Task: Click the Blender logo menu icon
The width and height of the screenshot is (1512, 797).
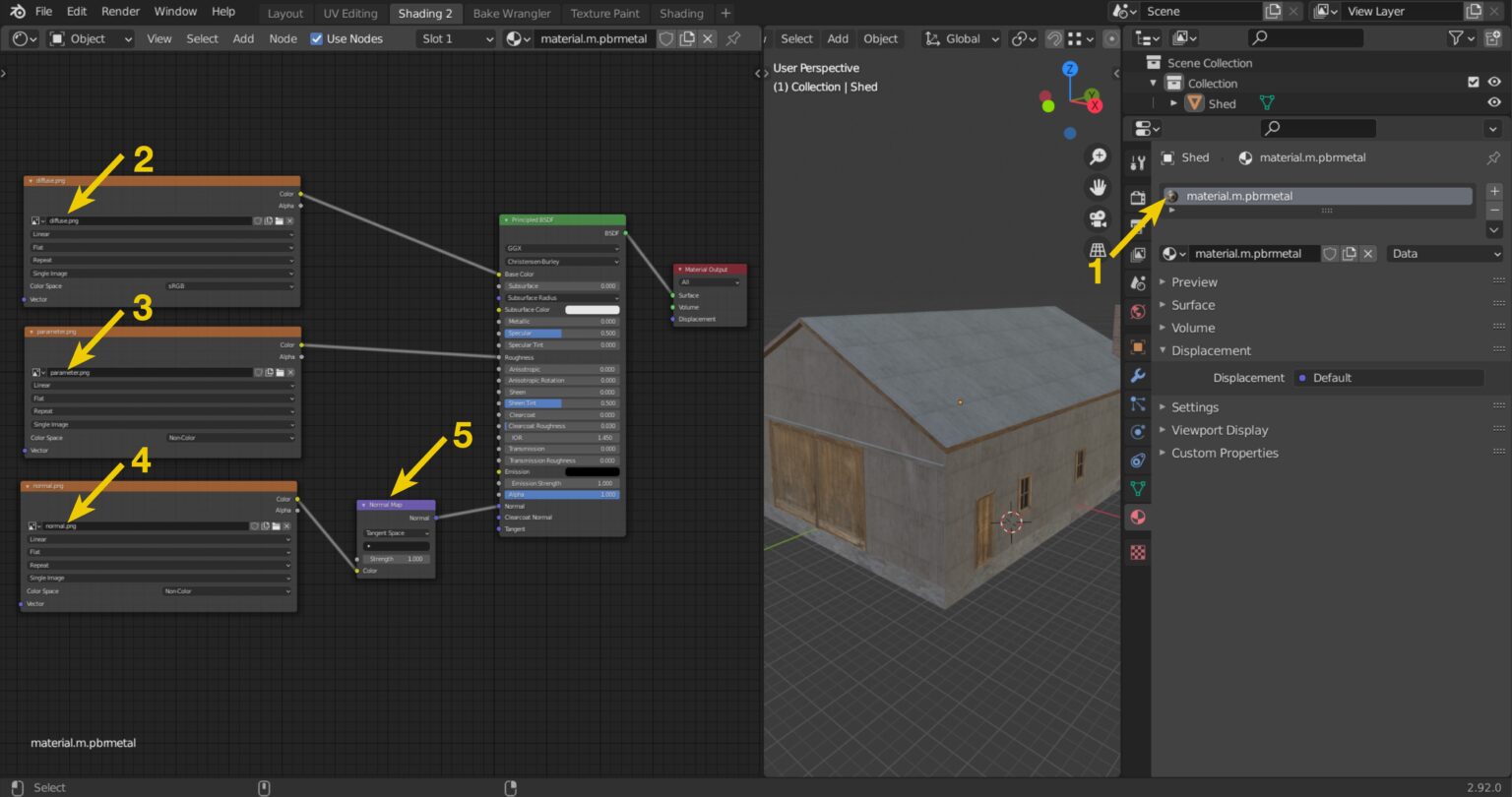Action: pyautogui.click(x=17, y=12)
